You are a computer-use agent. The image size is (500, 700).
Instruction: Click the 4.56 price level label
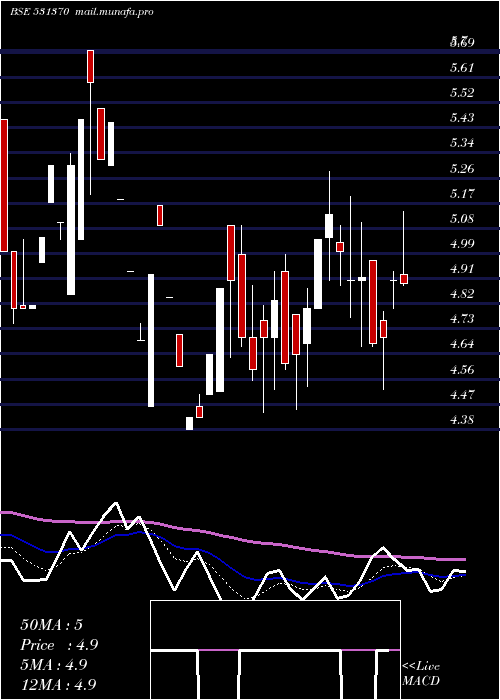click(462, 370)
